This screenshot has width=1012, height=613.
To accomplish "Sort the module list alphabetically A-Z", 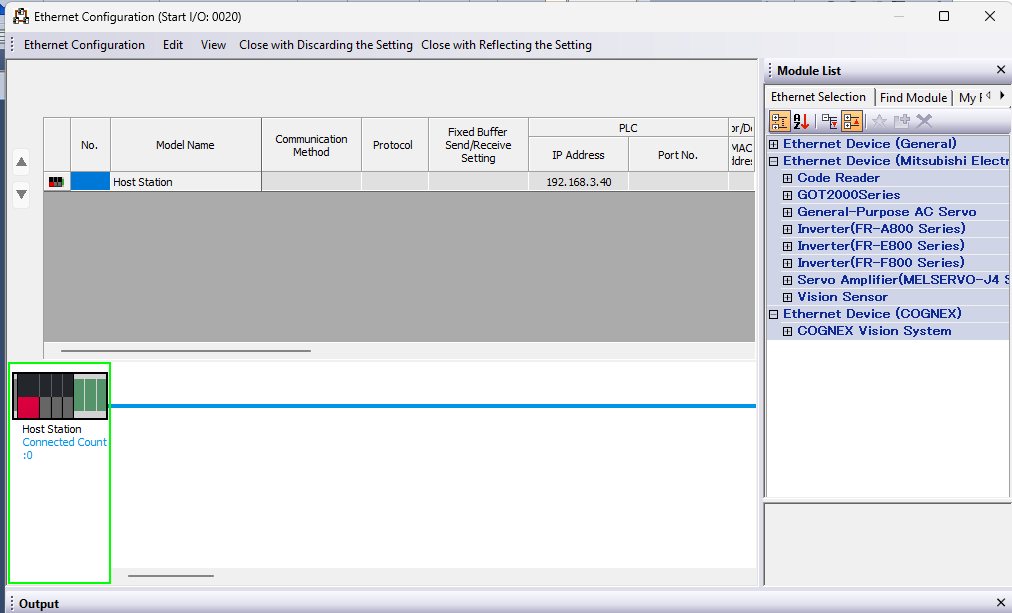I will 801,121.
